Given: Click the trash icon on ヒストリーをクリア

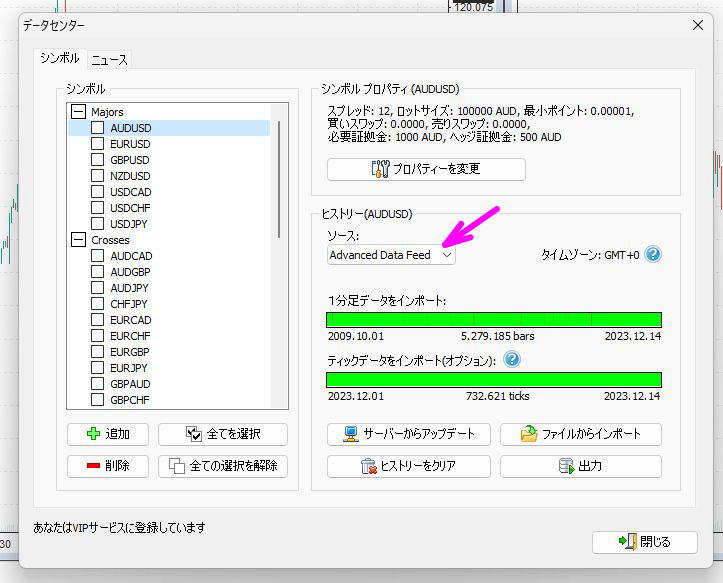Looking at the screenshot, I should point(368,466).
